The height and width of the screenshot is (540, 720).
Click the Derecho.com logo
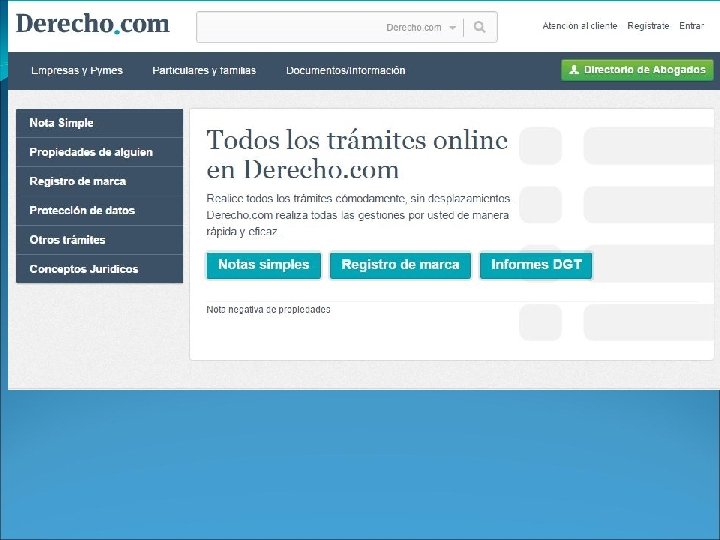tap(93, 23)
